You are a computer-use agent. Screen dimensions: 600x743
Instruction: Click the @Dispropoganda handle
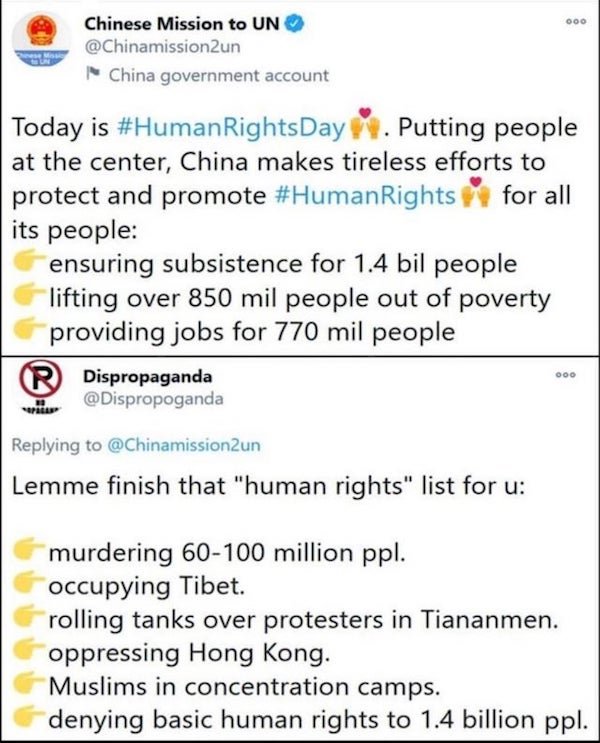coord(153,399)
